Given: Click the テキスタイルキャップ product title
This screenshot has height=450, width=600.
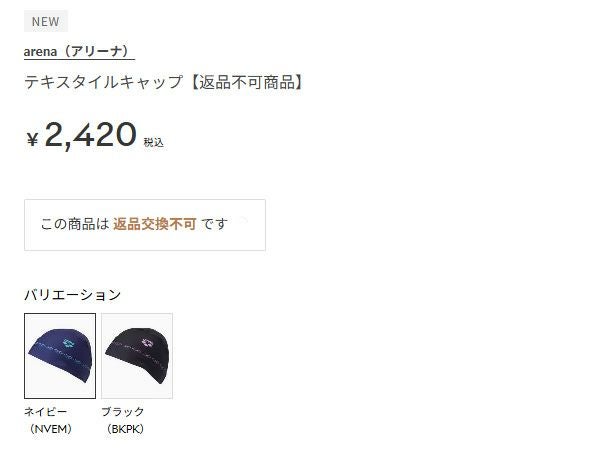Looking at the screenshot, I should tap(104, 82).
